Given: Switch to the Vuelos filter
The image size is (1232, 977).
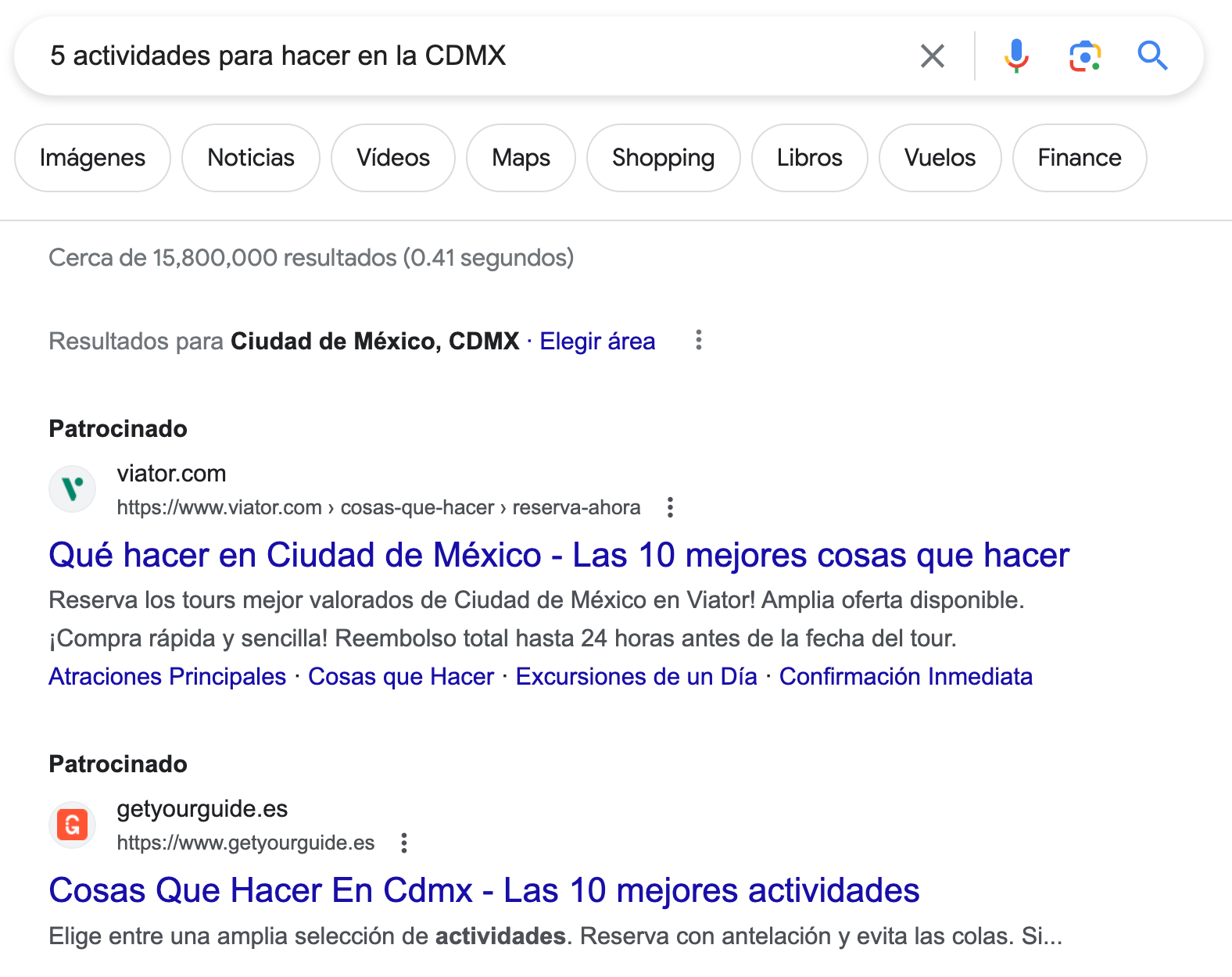Looking at the screenshot, I should tap(940, 158).
